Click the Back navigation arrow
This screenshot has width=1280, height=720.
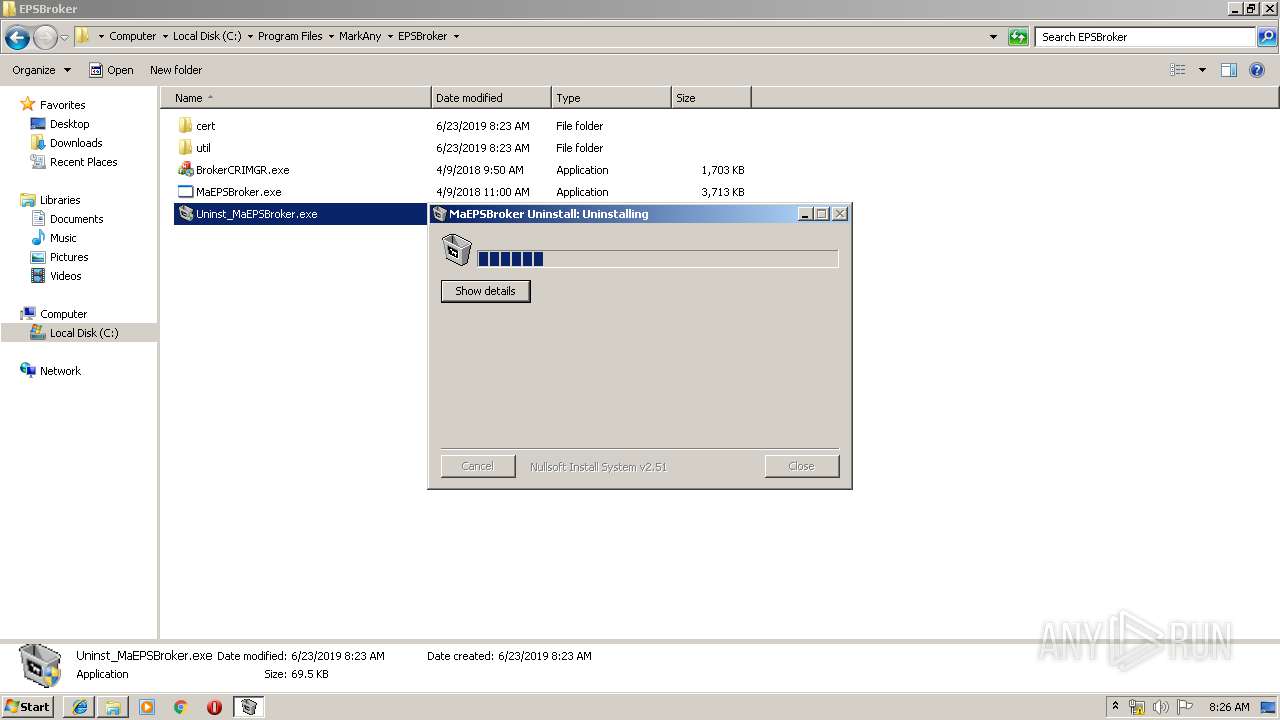coord(17,38)
